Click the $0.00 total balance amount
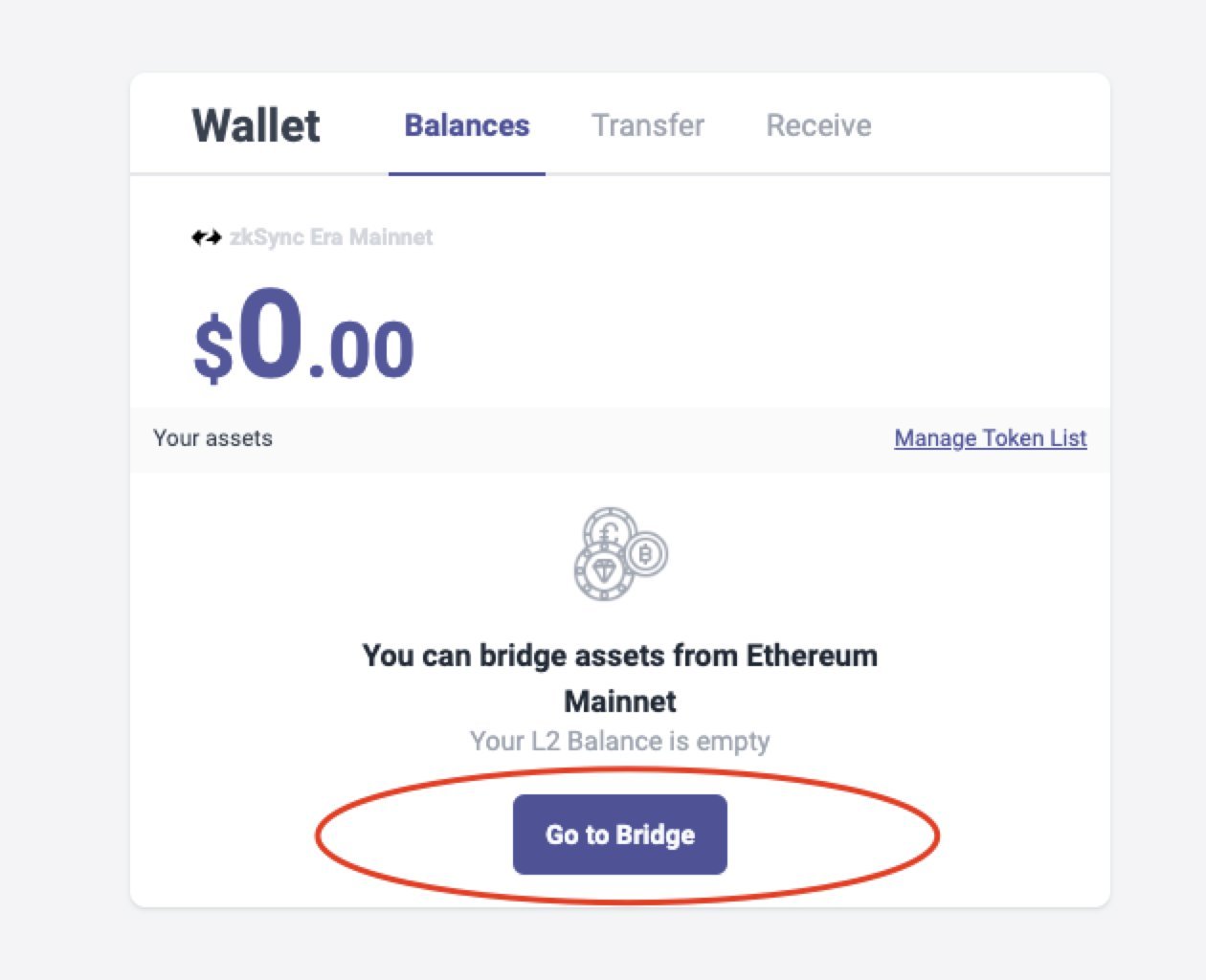The width and height of the screenshot is (1206, 980). tap(303, 337)
